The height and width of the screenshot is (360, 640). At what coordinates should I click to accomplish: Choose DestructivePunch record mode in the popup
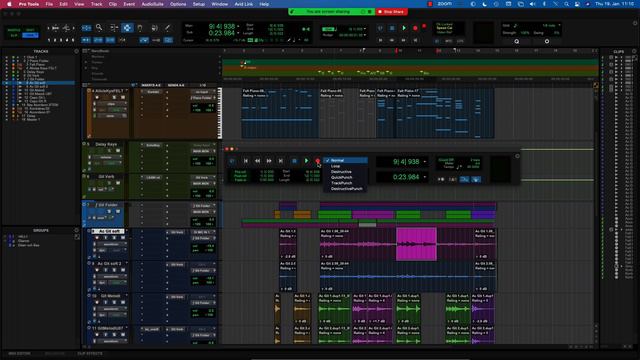point(345,189)
